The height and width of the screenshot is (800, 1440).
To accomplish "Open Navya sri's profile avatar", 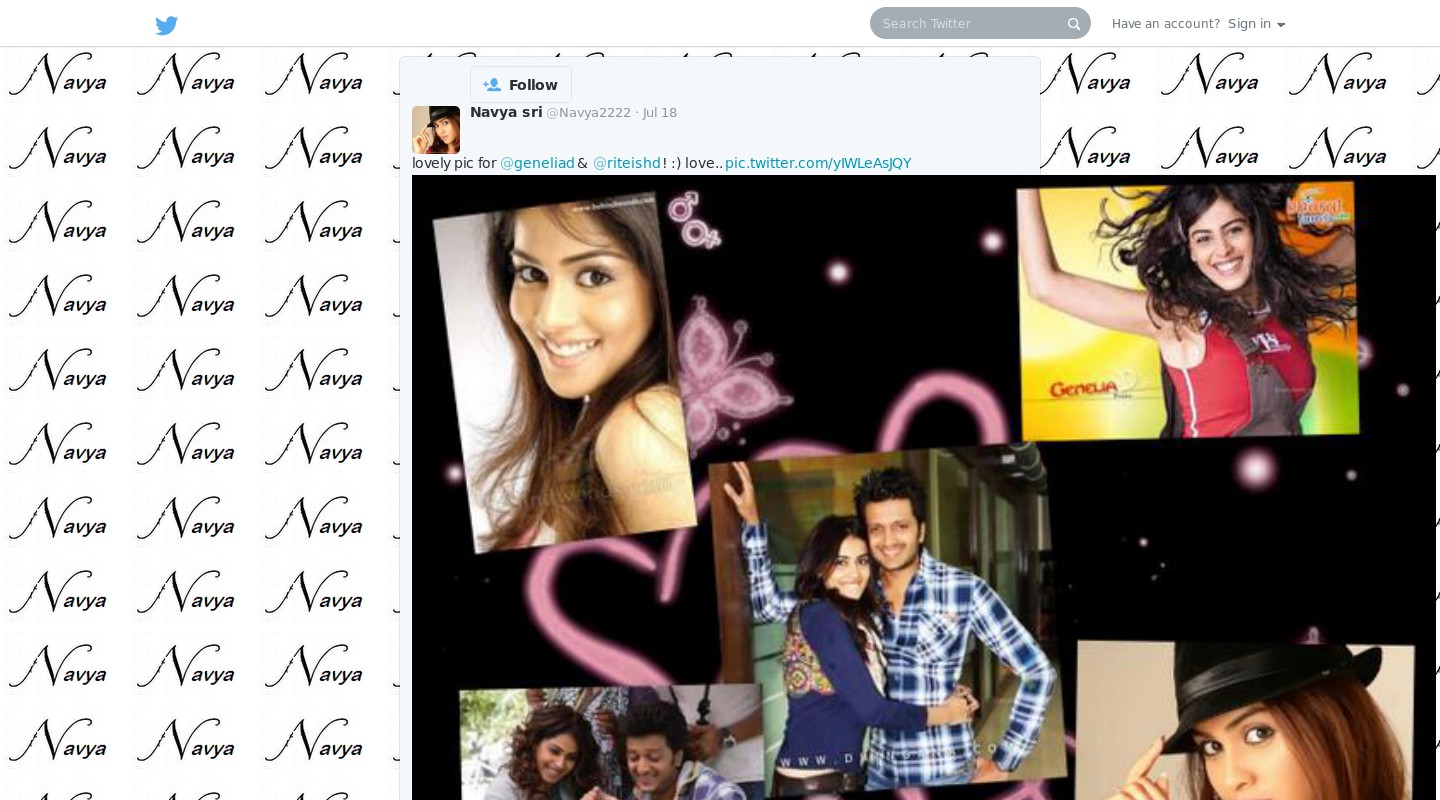I will point(436,130).
